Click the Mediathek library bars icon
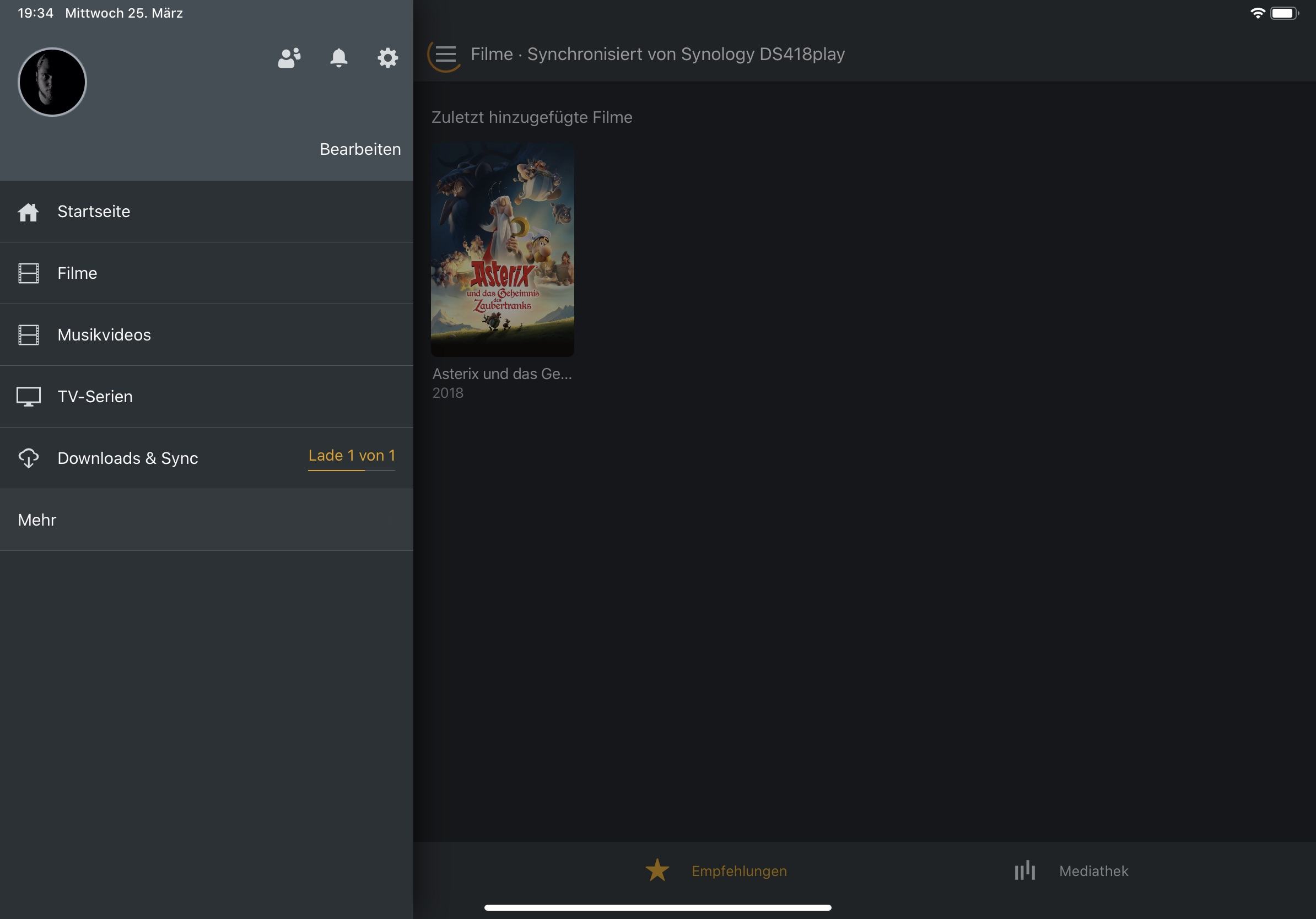The image size is (1316, 919). pyautogui.click(x=1024, y=871)
